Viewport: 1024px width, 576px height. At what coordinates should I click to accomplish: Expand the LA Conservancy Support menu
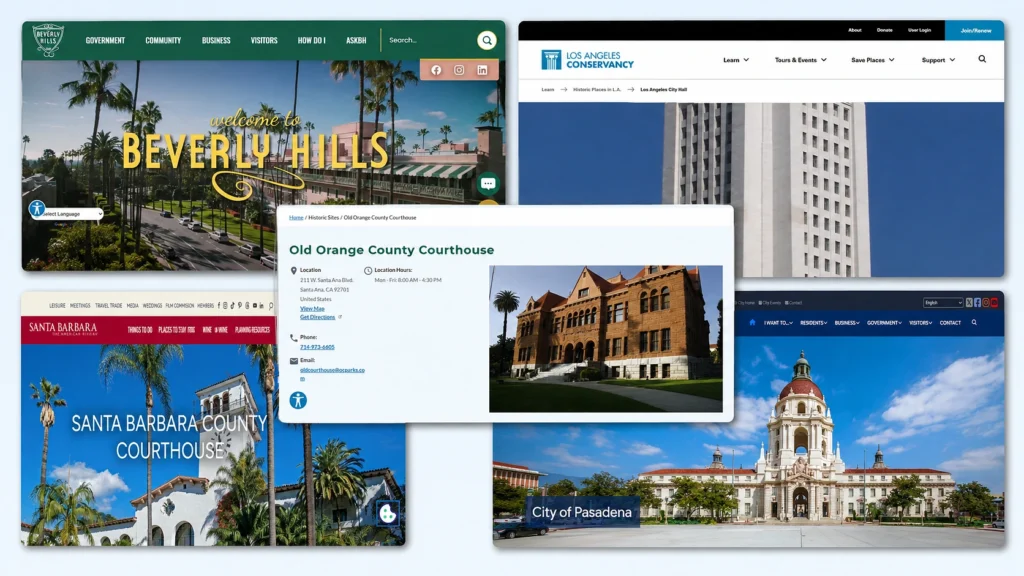coord(938,60)
